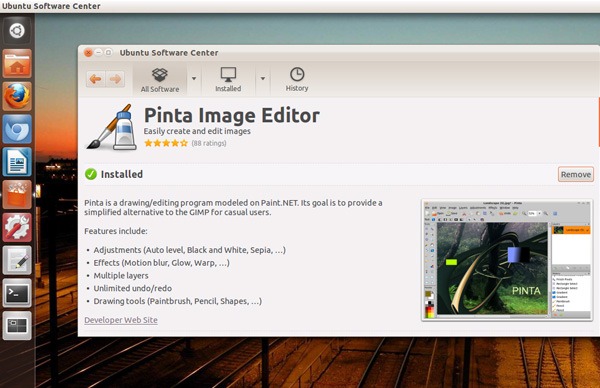This screenshot has height=388, width=600.
Task: Click the top panel 'Ubuntu Software Center' title
Action: pyautogui.click(x=51, y=6)
